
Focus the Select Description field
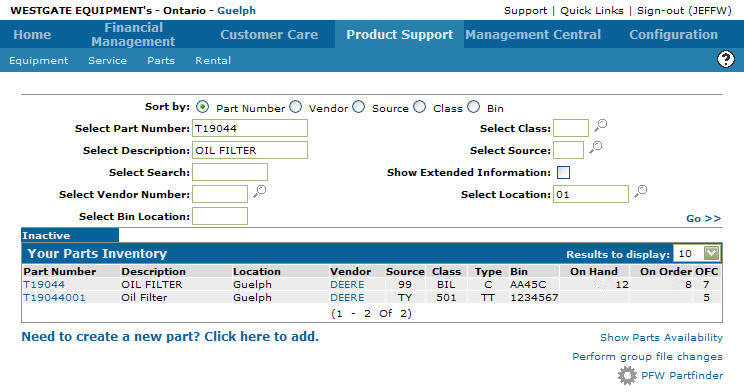250,150
